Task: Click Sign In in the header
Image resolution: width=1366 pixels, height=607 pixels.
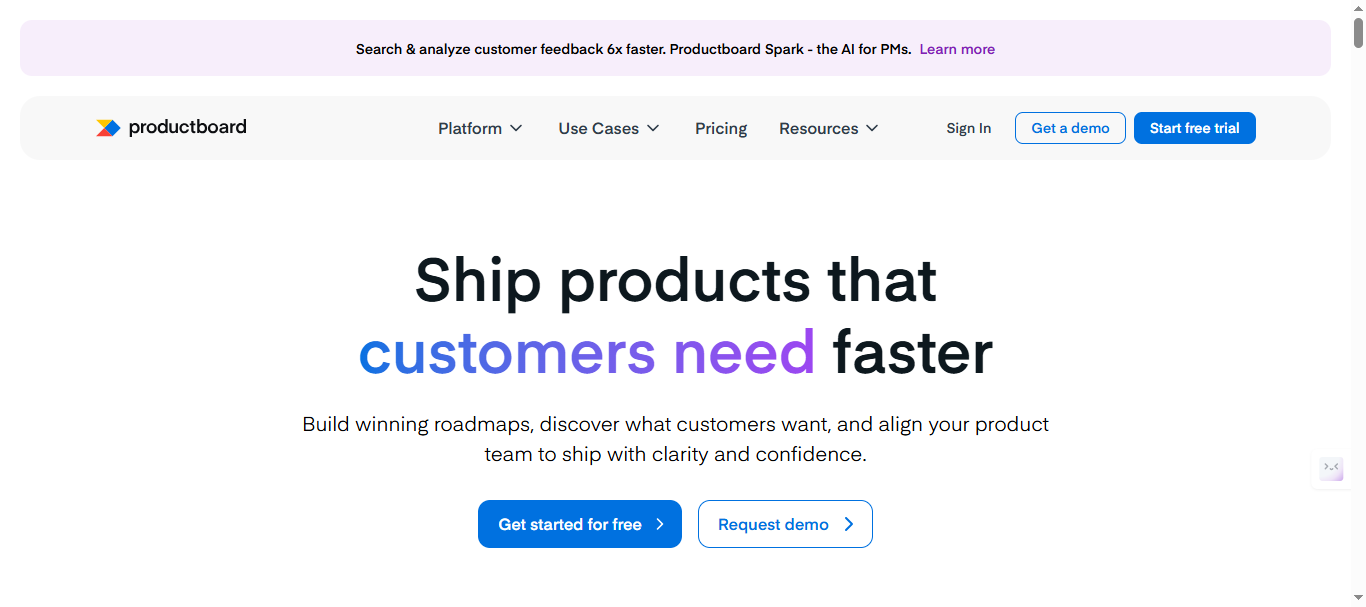Action: pos(967,128)
